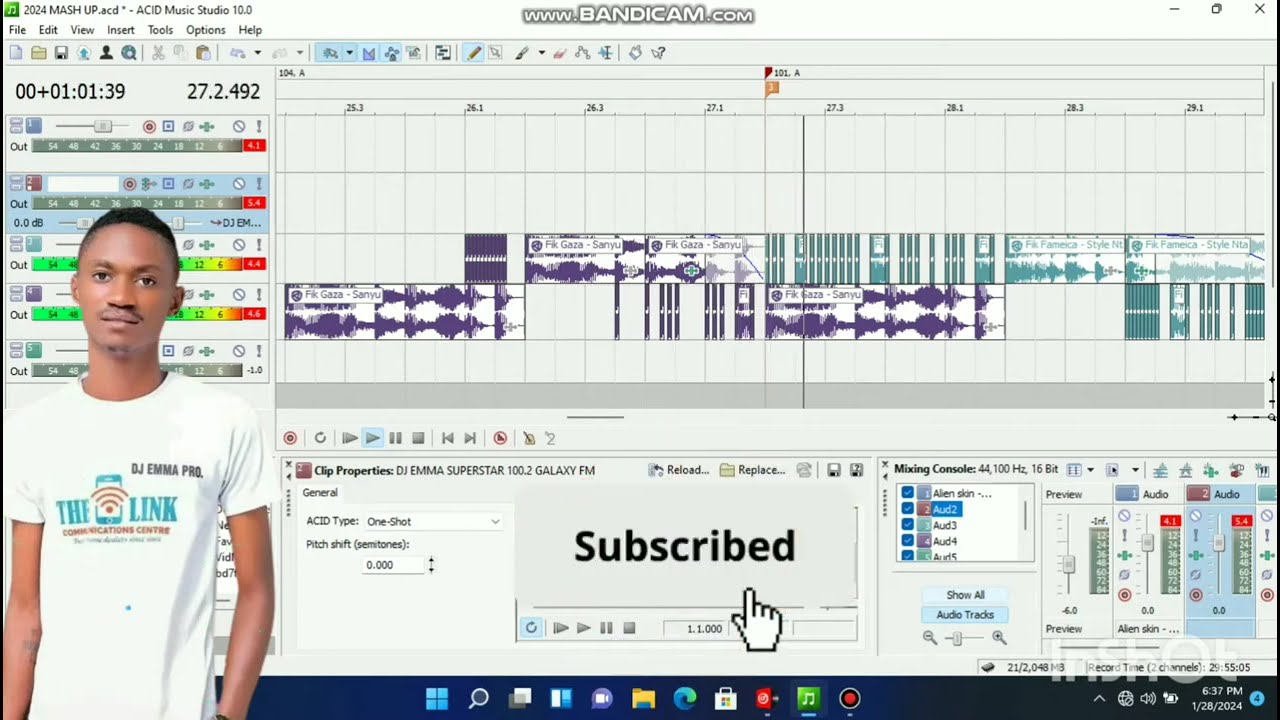Save project with the floppy disk icon
Screen dimensions: 1280x720
coord(62,53)
